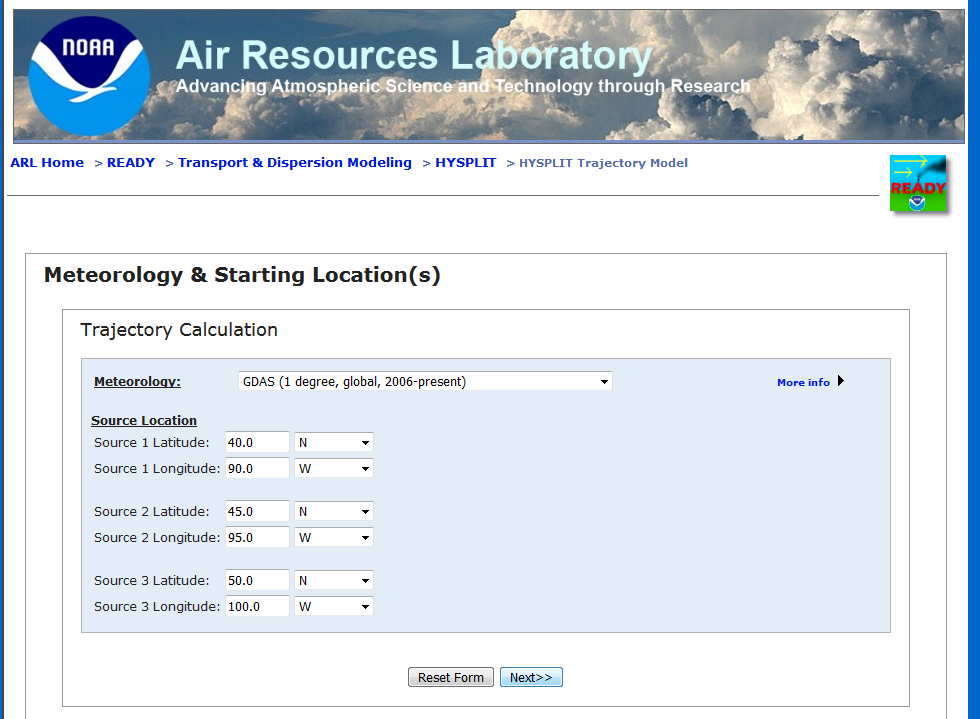Click Source 1 Longitude input field
The image size is (980, 719).
257,469
